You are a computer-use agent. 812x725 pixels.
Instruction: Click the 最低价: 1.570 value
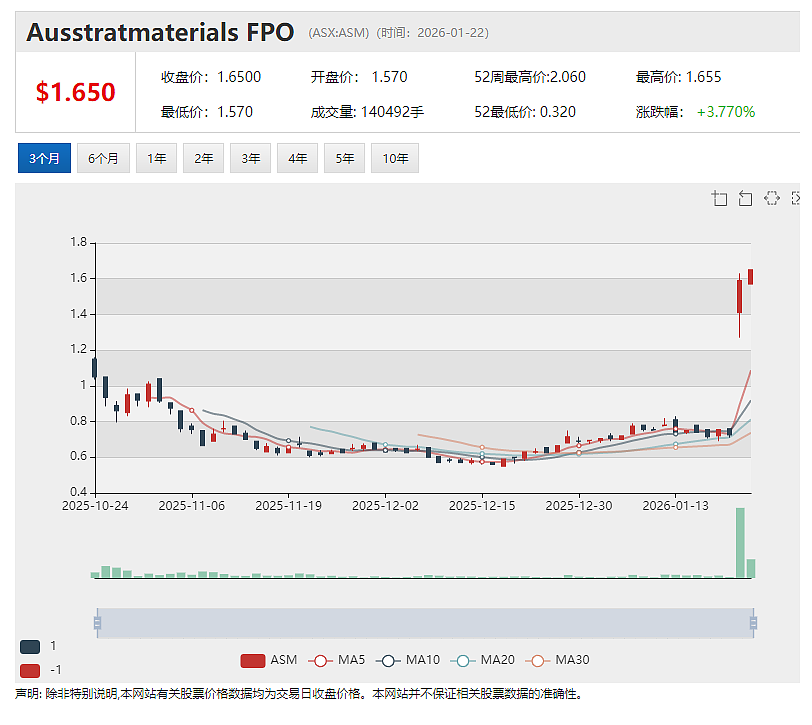pos(207,112)
